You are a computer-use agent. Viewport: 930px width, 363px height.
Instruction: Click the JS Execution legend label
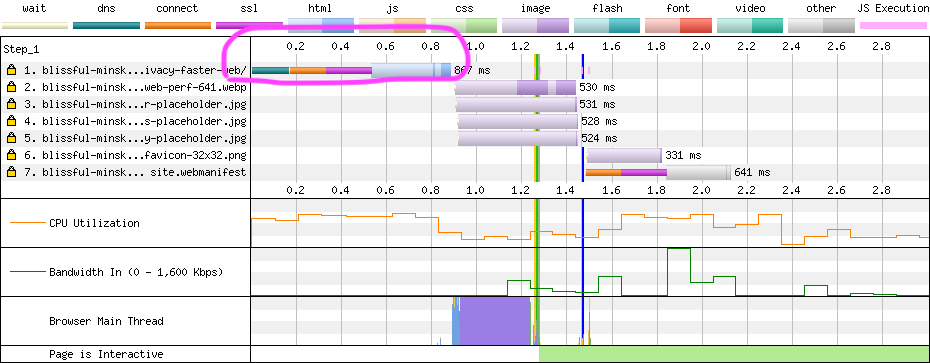pos(893,8)
